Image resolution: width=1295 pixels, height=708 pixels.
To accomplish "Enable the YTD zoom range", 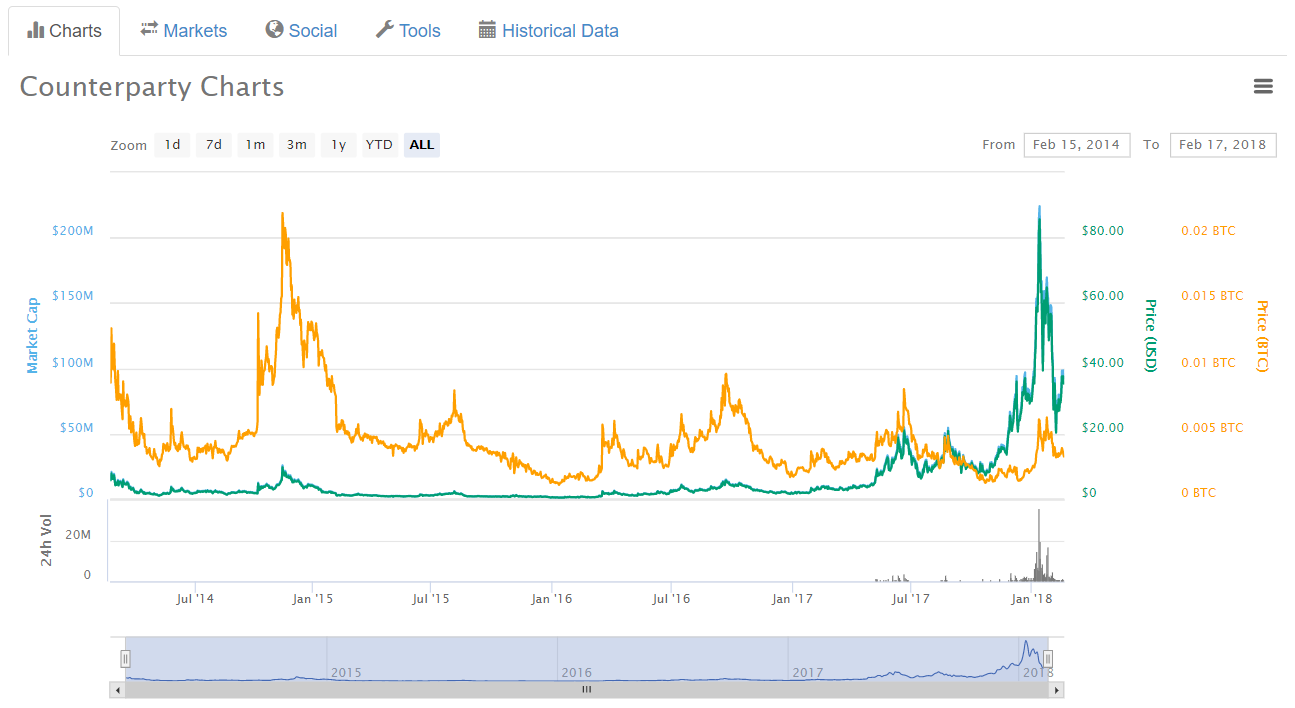I will point(378,144).
